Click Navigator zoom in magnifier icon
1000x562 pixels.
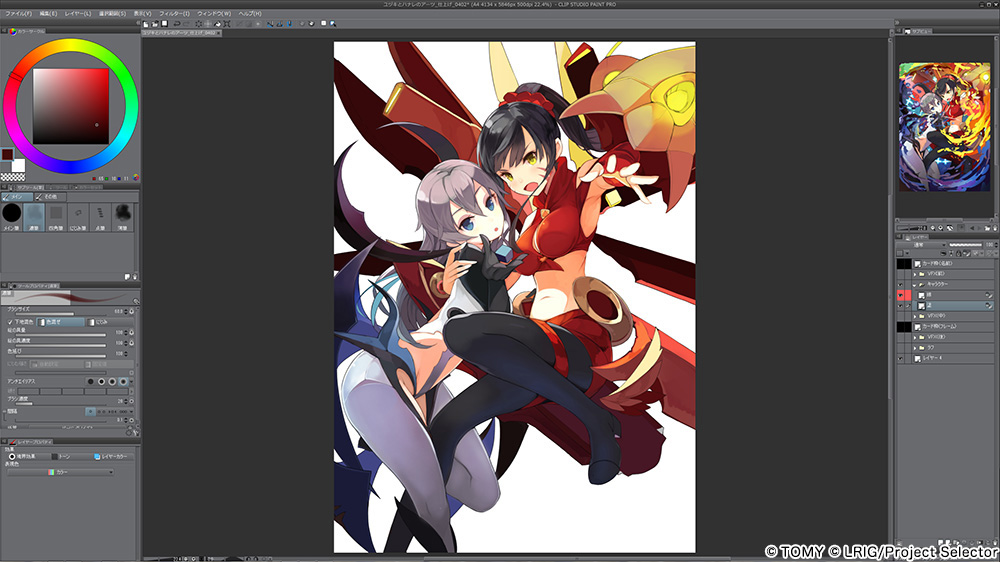click(941, 228)
